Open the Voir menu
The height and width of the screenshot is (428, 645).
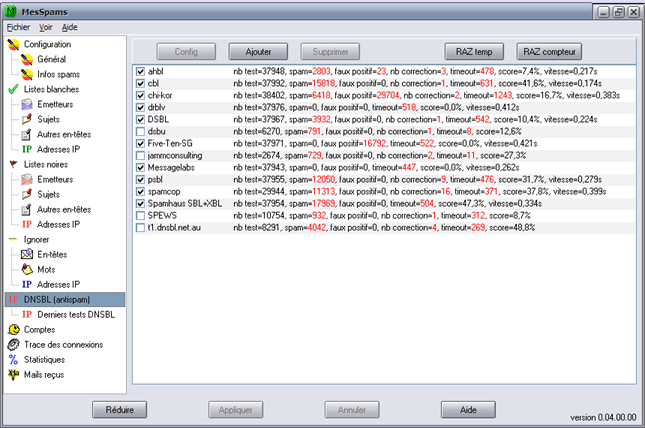pos(46,27)
